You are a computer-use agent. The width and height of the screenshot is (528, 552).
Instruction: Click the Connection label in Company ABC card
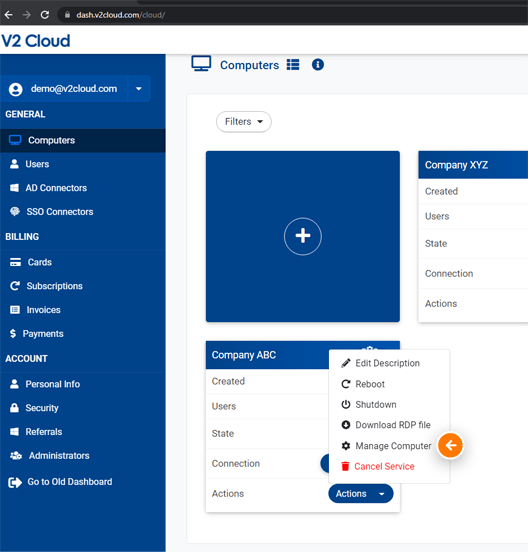(x=236, y=464)
